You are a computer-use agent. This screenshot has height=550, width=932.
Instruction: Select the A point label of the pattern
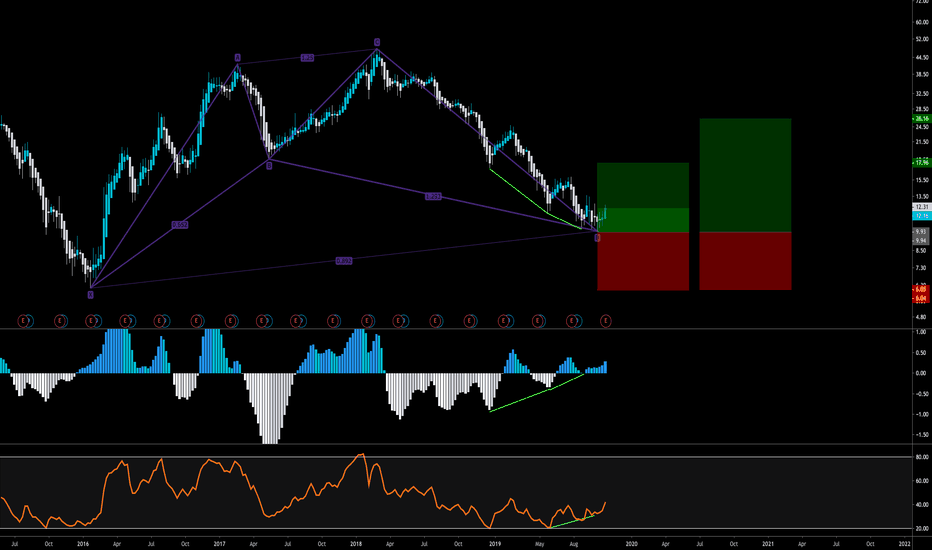[x=237, y=58]
